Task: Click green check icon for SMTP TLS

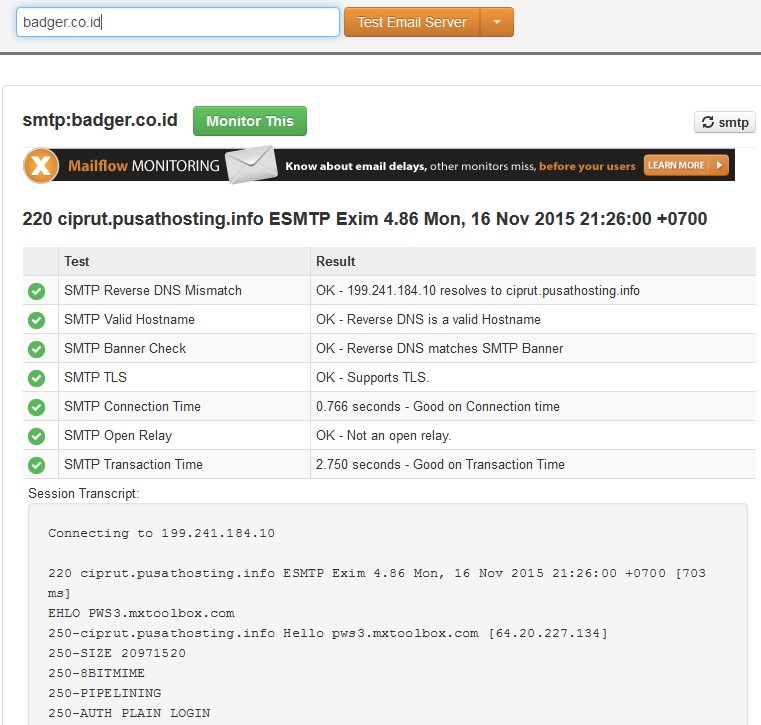Action: pos(36,378)
